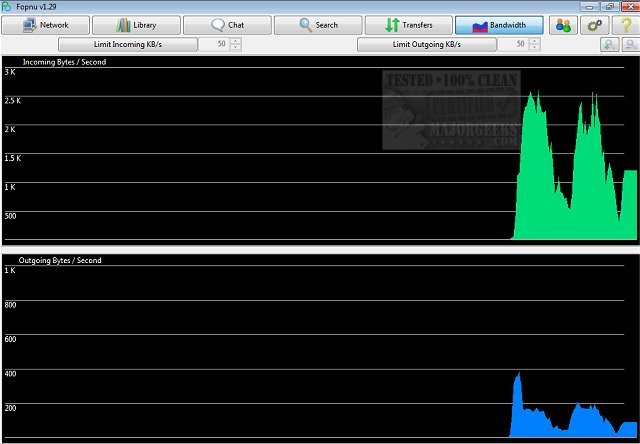Viewport: 640px width, 444px height.
Task: Click incoming limit value field
Action: pyautogui.click(x=214, y=44)
